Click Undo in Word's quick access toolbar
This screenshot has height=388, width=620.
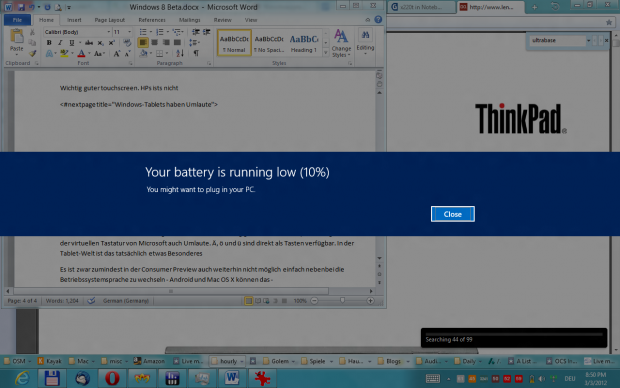point(32,7)
